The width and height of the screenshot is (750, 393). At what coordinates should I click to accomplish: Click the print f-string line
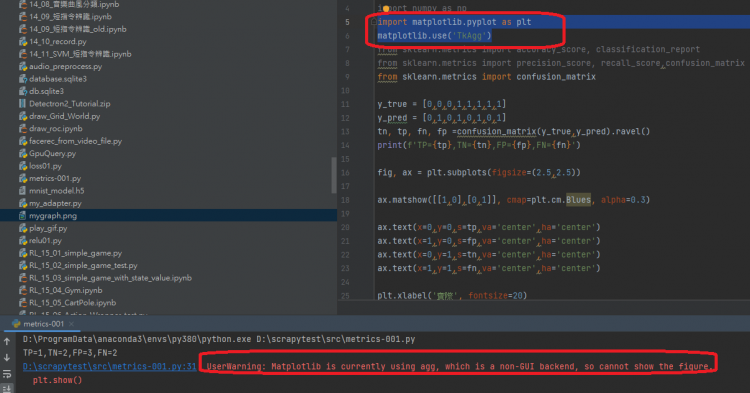[x=479, y=145]
